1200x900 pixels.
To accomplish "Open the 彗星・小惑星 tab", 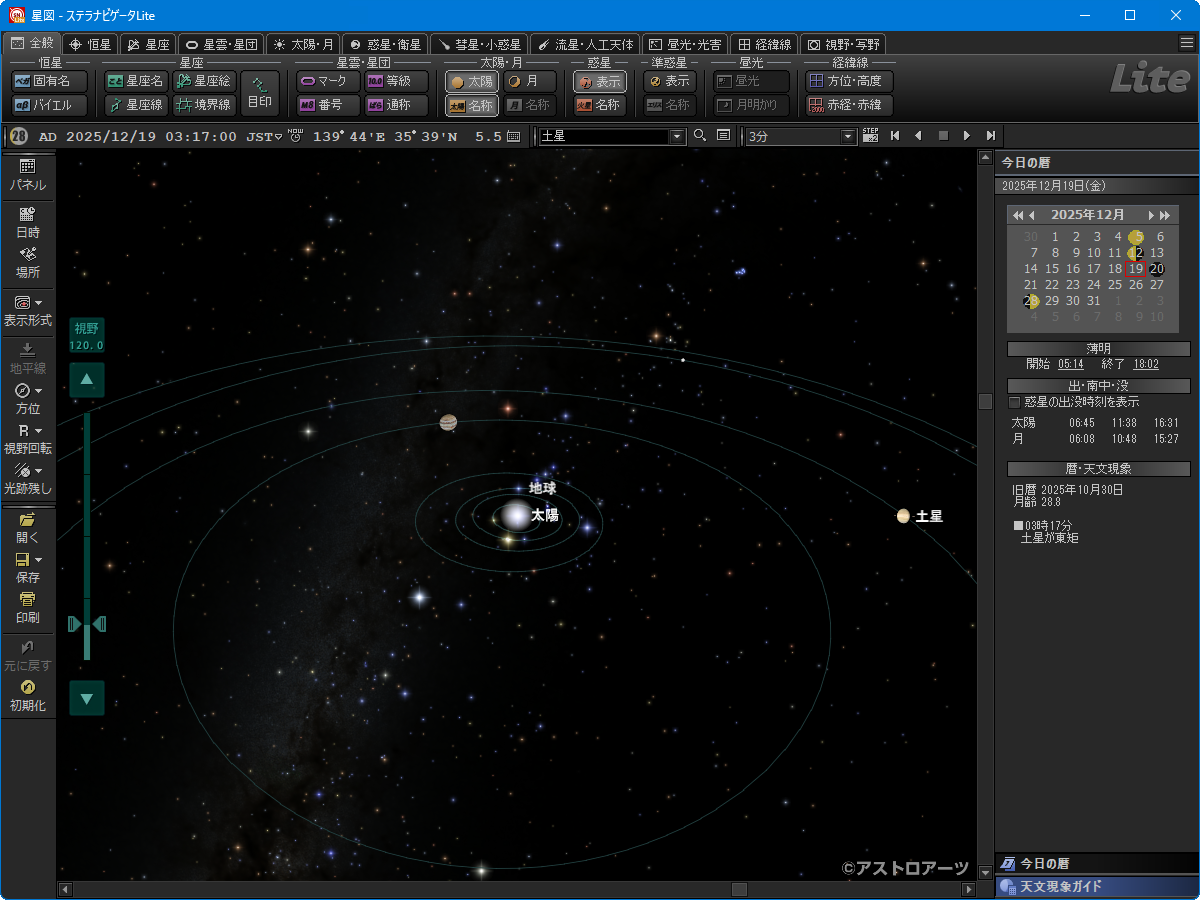I will 477,44.
